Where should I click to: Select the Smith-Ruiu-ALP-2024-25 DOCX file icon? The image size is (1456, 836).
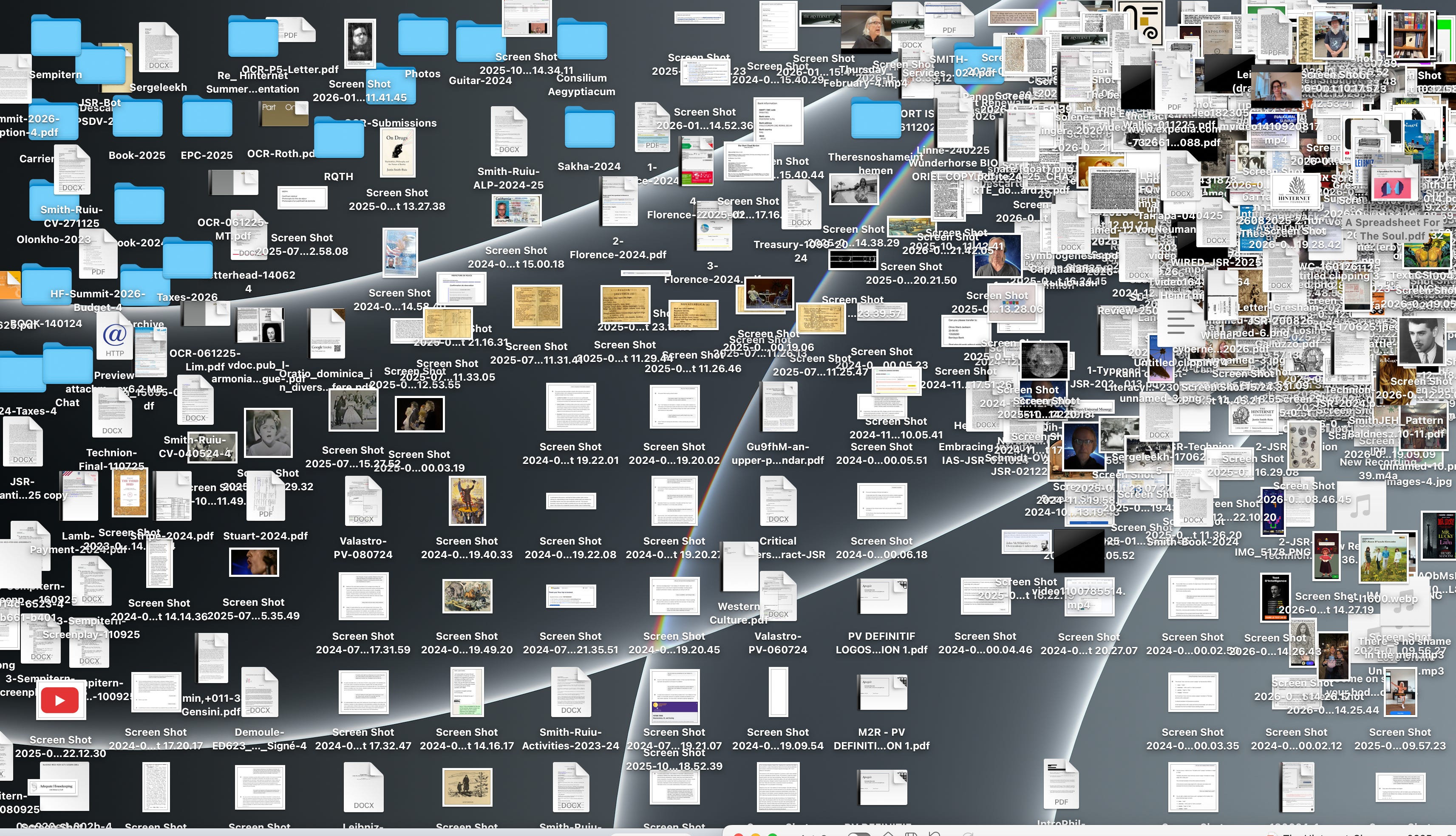509,132
